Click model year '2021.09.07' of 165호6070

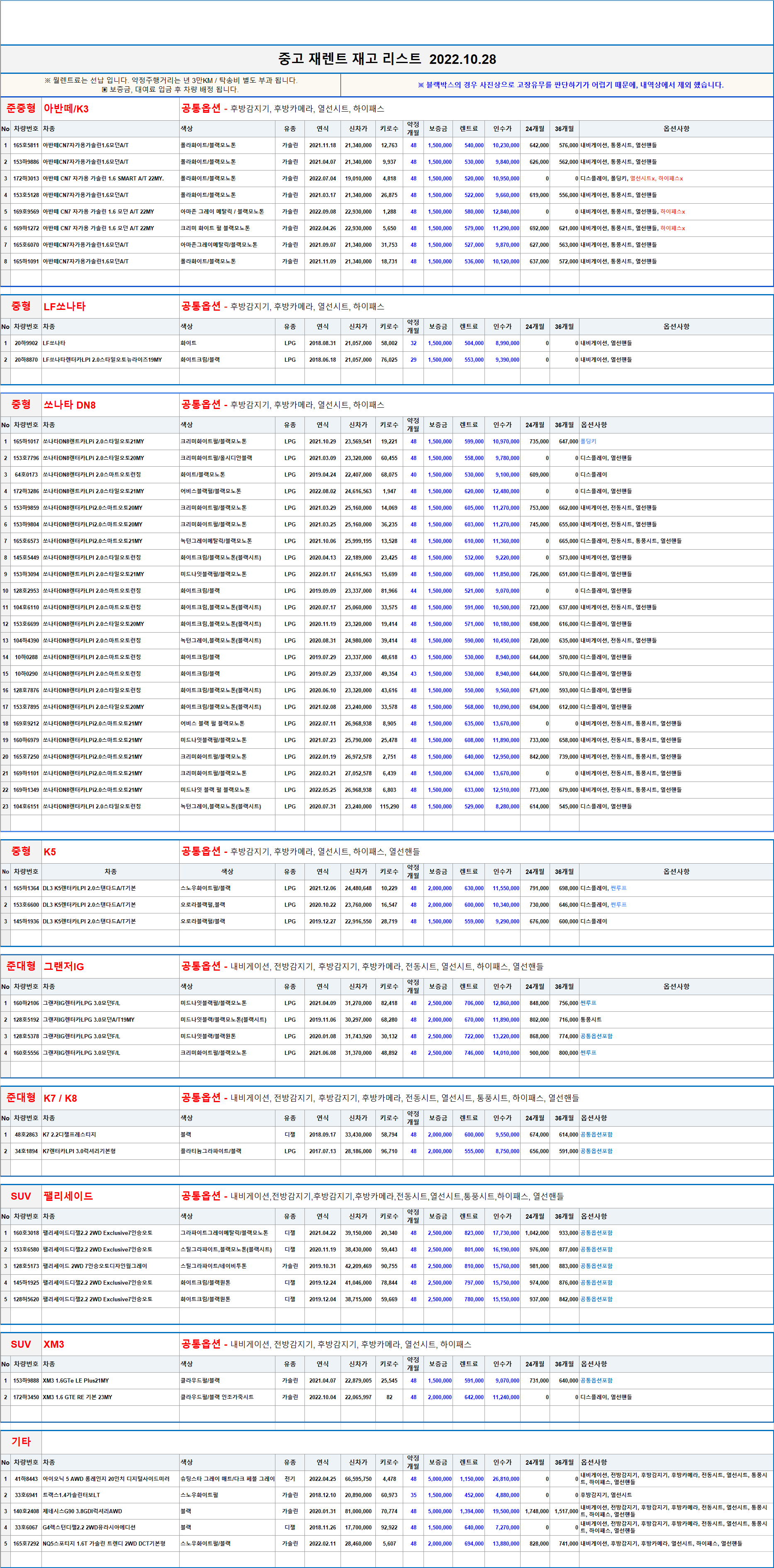tap(323, 245)
